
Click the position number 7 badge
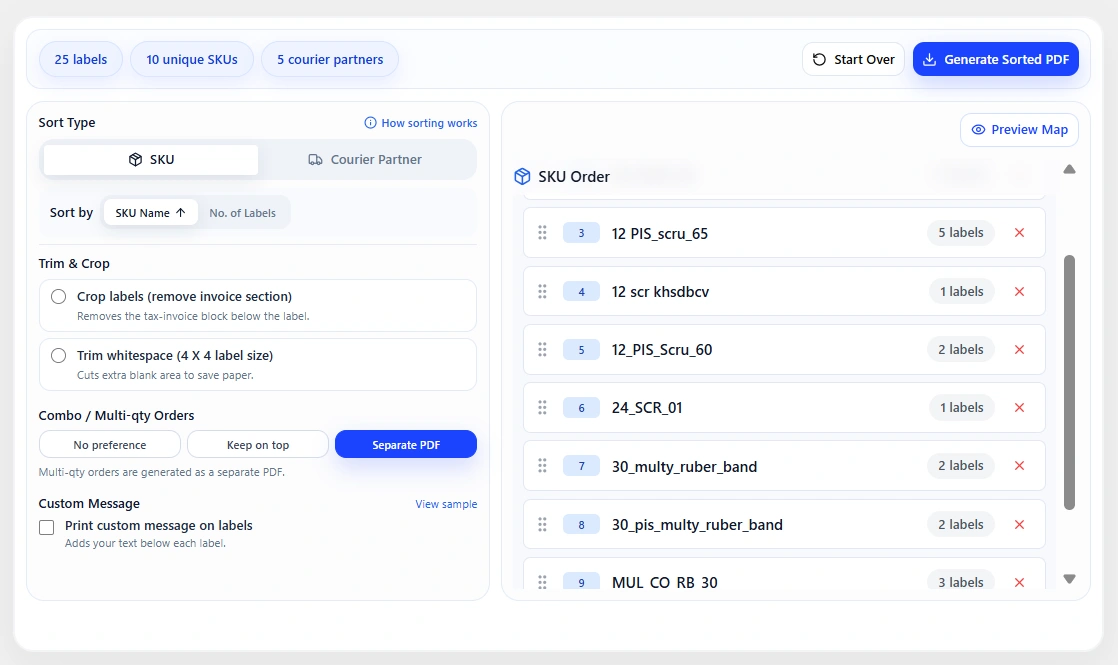coord(581,466)
